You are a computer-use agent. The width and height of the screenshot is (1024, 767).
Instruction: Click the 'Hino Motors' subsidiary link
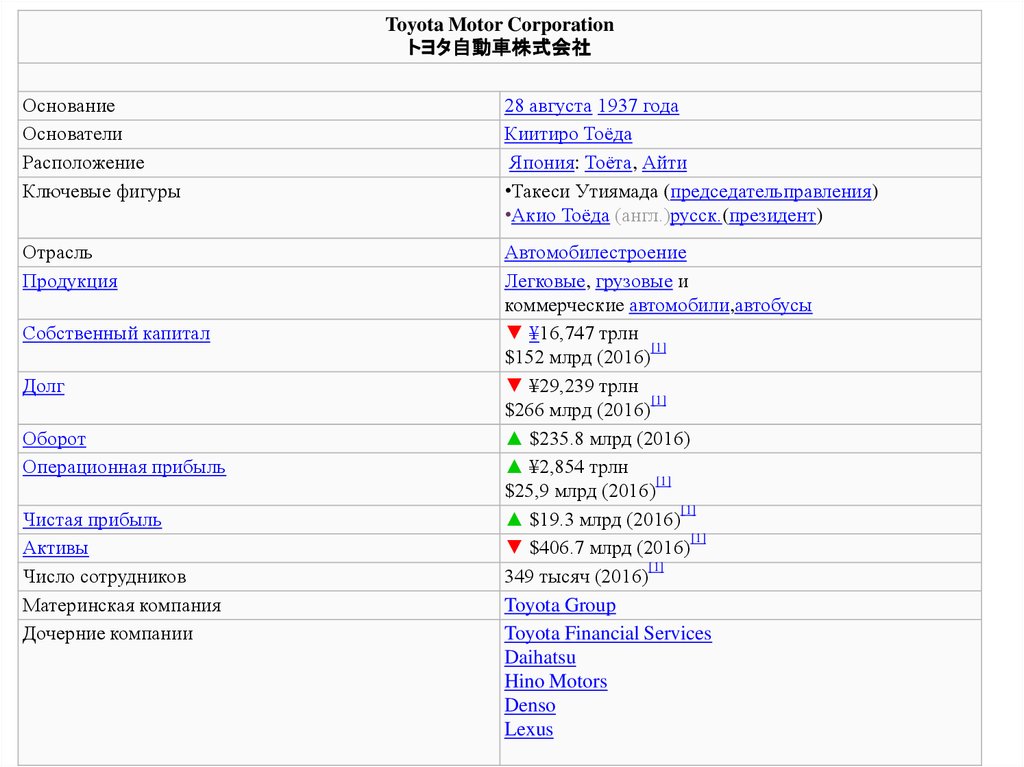pyautogui.click(x=555, y=681)
